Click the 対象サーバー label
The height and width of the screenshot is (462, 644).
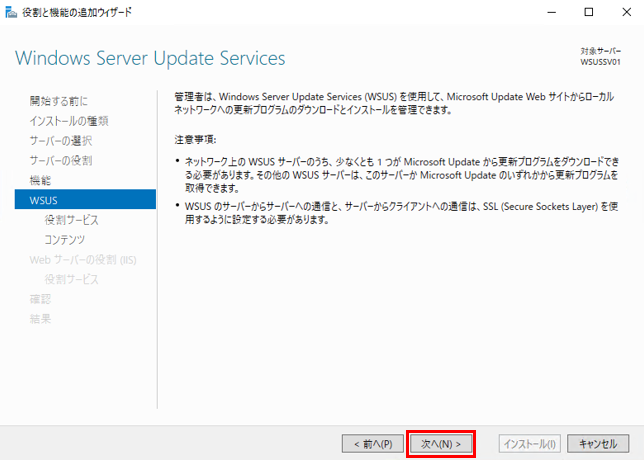tap(600, 51)
